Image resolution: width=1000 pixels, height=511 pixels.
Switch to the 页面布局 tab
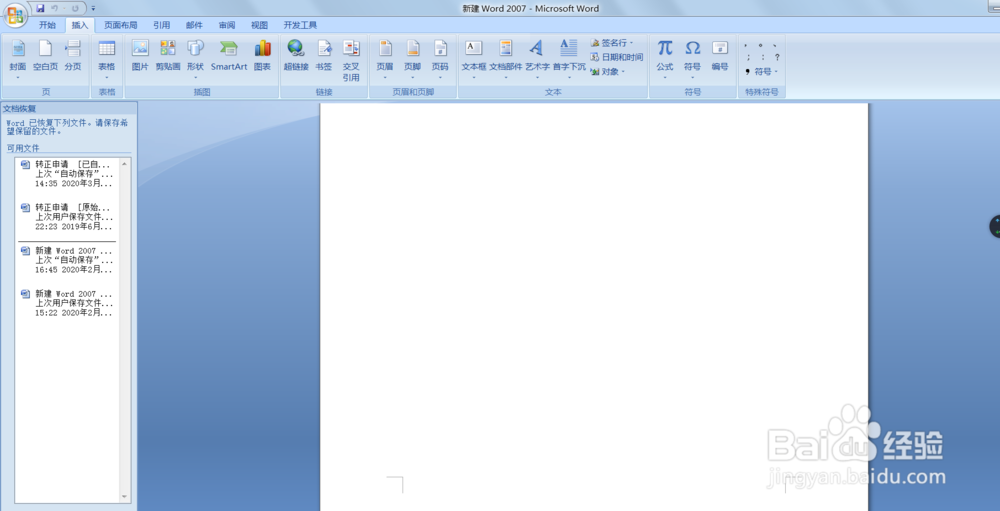pos(121,26)
